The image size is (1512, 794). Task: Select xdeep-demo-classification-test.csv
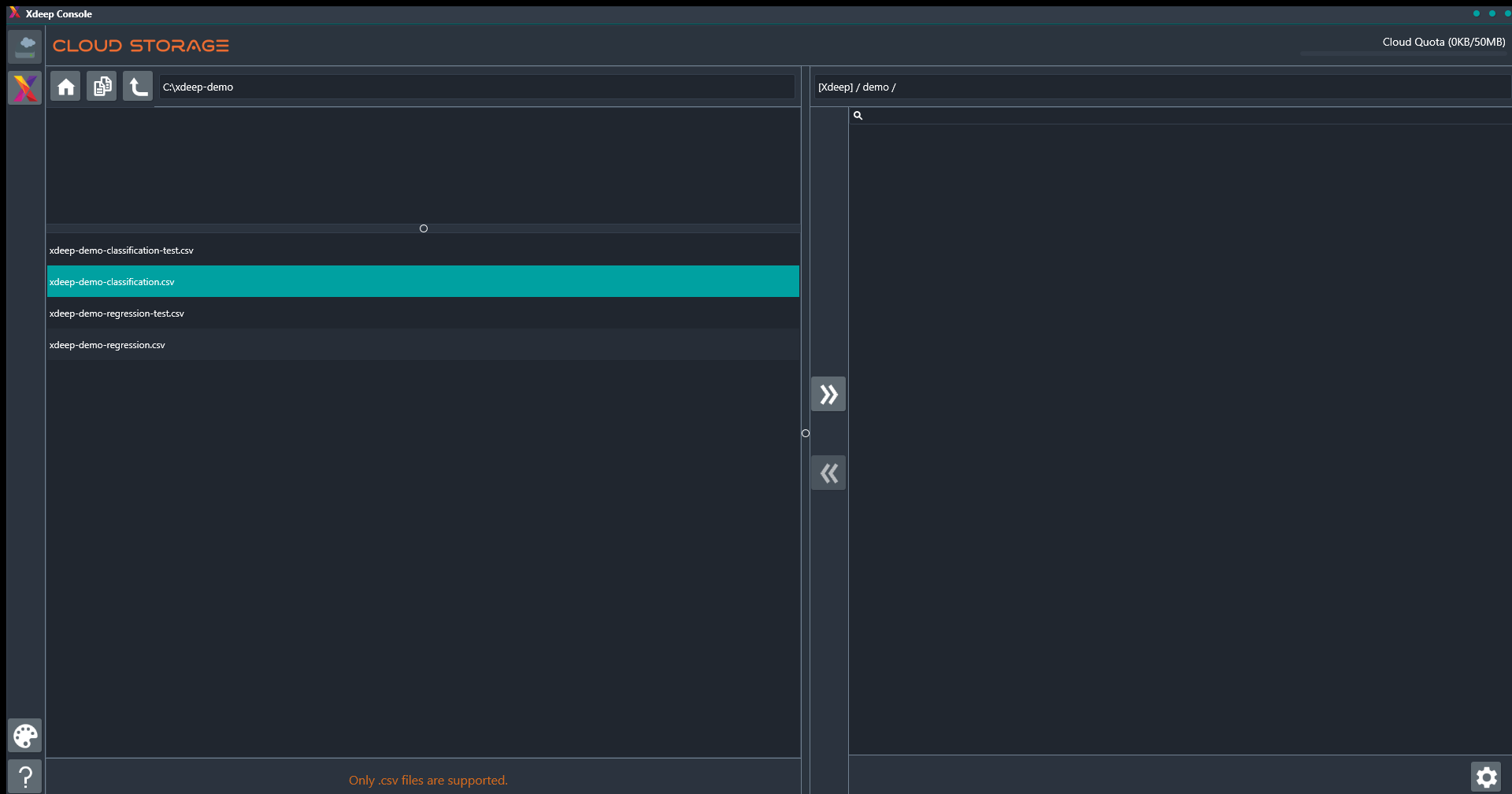click(x=423, y=250)
